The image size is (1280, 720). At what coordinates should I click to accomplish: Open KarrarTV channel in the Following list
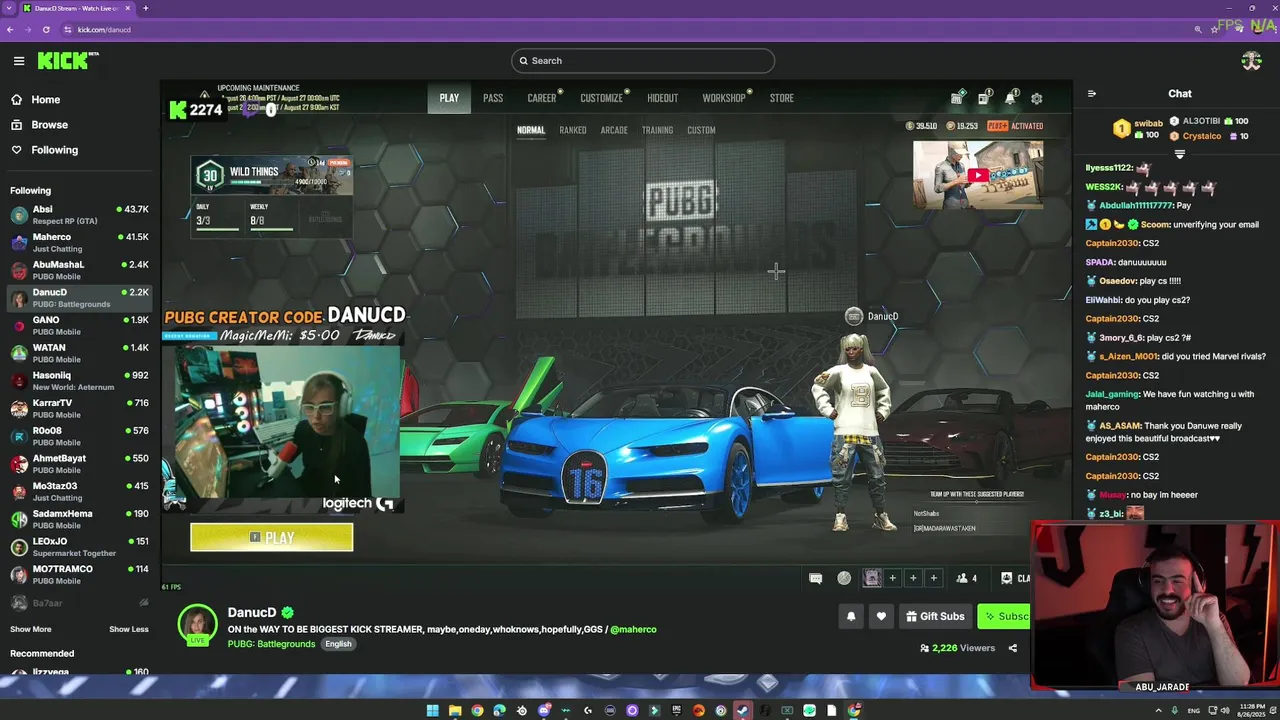click(x=80, y=408)
